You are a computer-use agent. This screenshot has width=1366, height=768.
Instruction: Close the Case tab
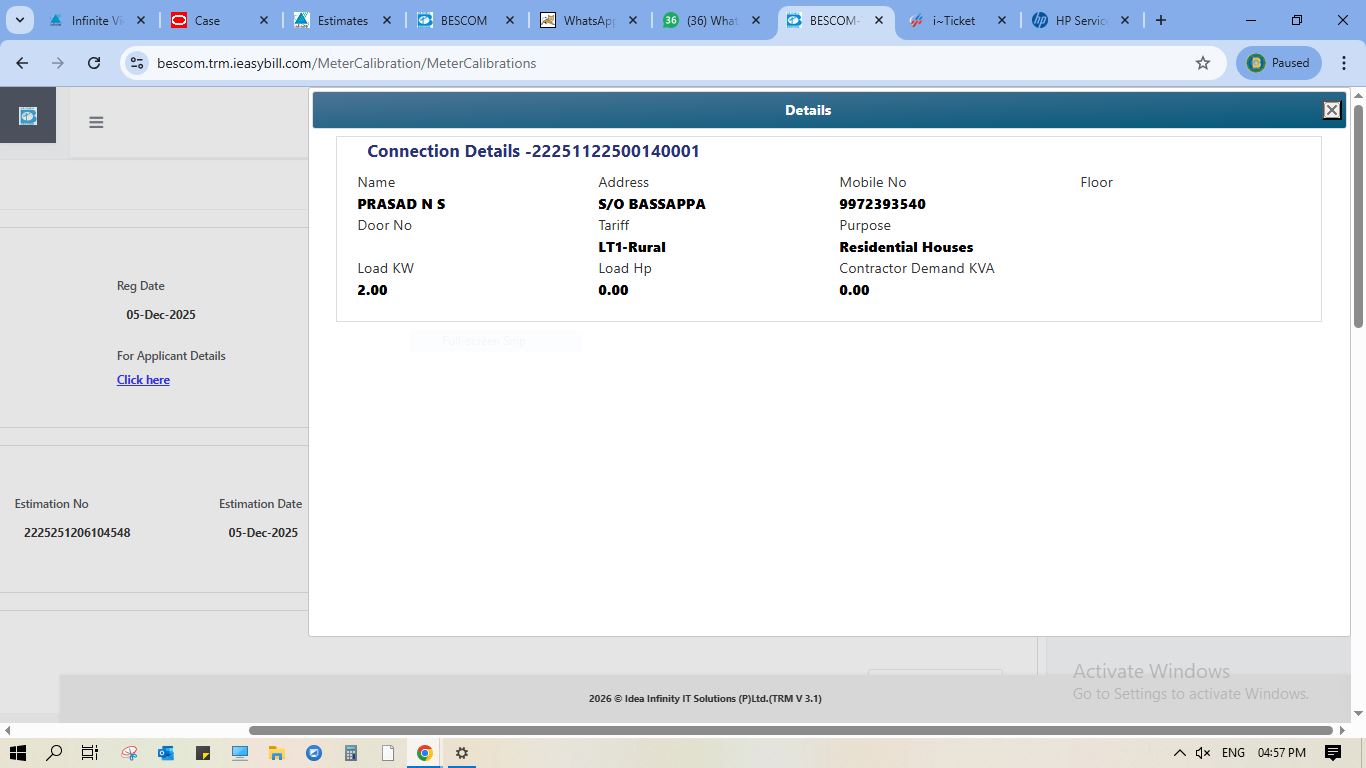(264, 20)
